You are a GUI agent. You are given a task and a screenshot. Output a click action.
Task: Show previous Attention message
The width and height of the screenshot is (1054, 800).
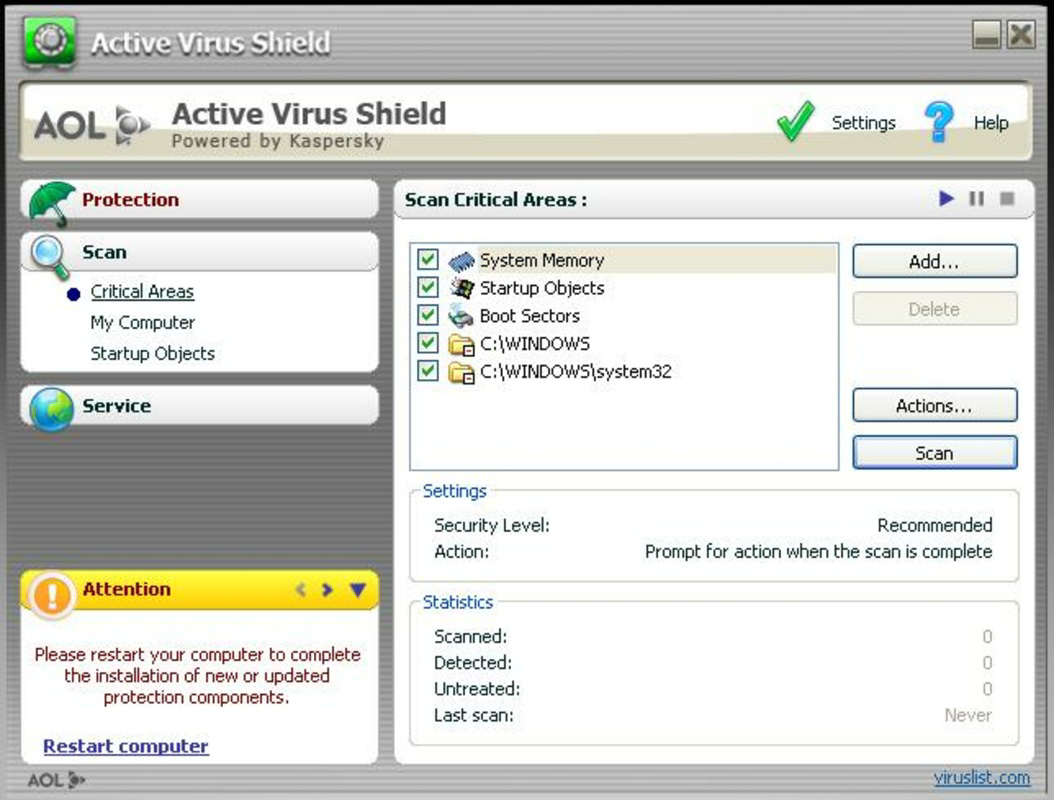coord(300,590)
